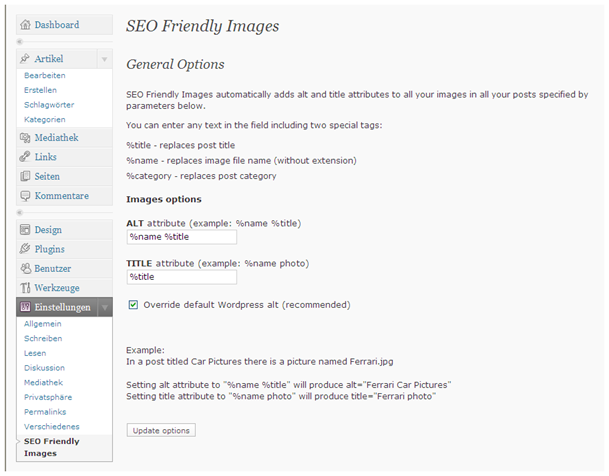Go to Erstellen under Artikel

click(x=40, y=90)
